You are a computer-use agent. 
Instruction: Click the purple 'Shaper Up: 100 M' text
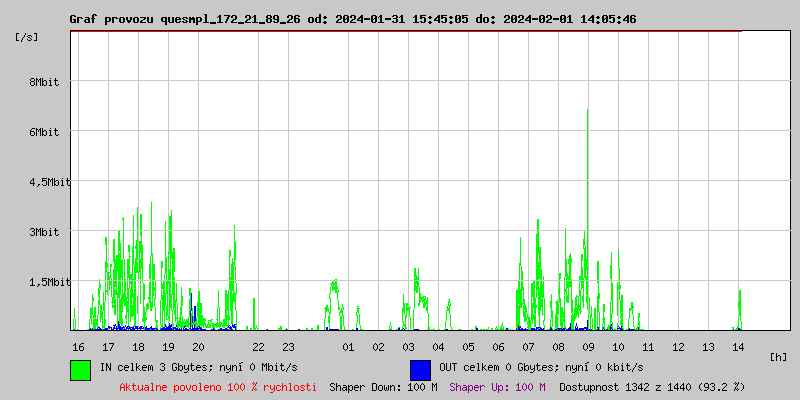pos(497,387)
